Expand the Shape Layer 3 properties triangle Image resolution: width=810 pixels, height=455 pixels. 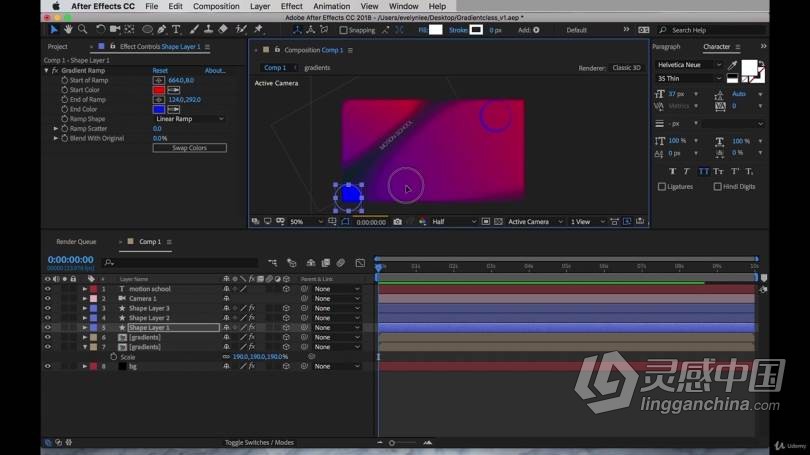pyautogui.click(x=85, y=308)
